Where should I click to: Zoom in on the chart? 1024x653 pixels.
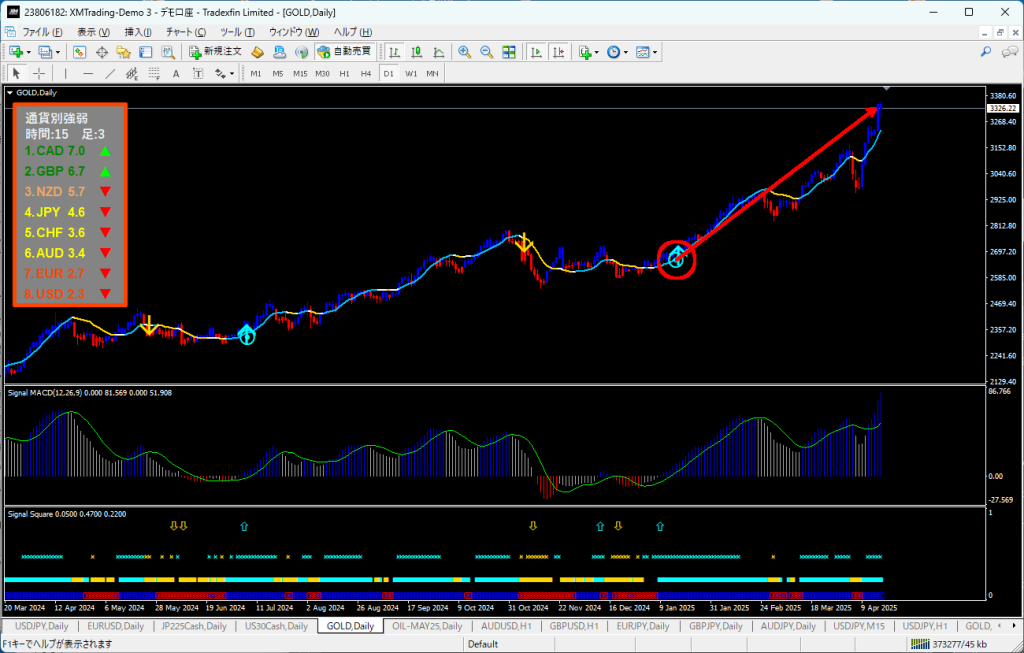click(x=464, y=52)
